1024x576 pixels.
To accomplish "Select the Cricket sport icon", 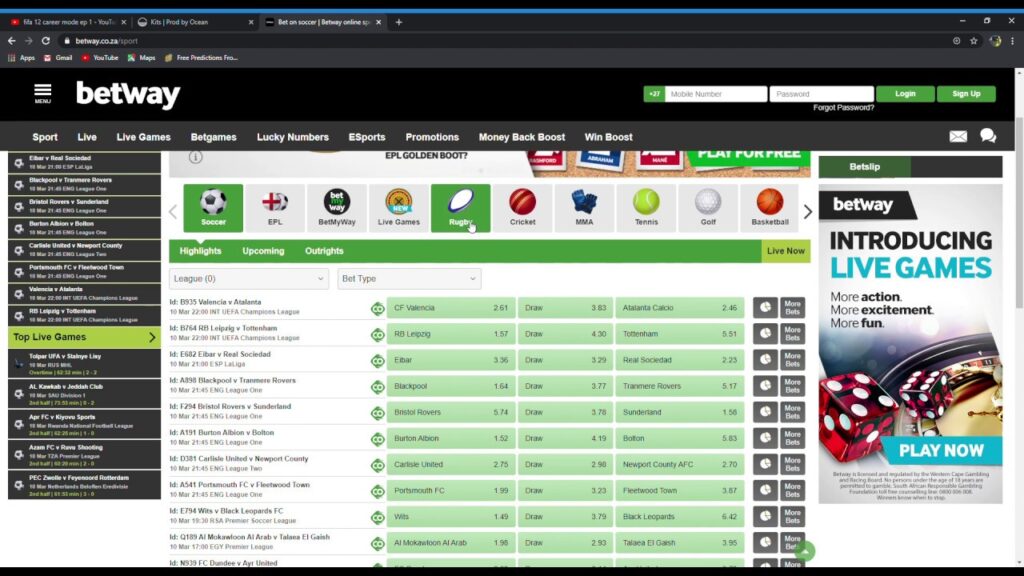I will click(522, 208).
